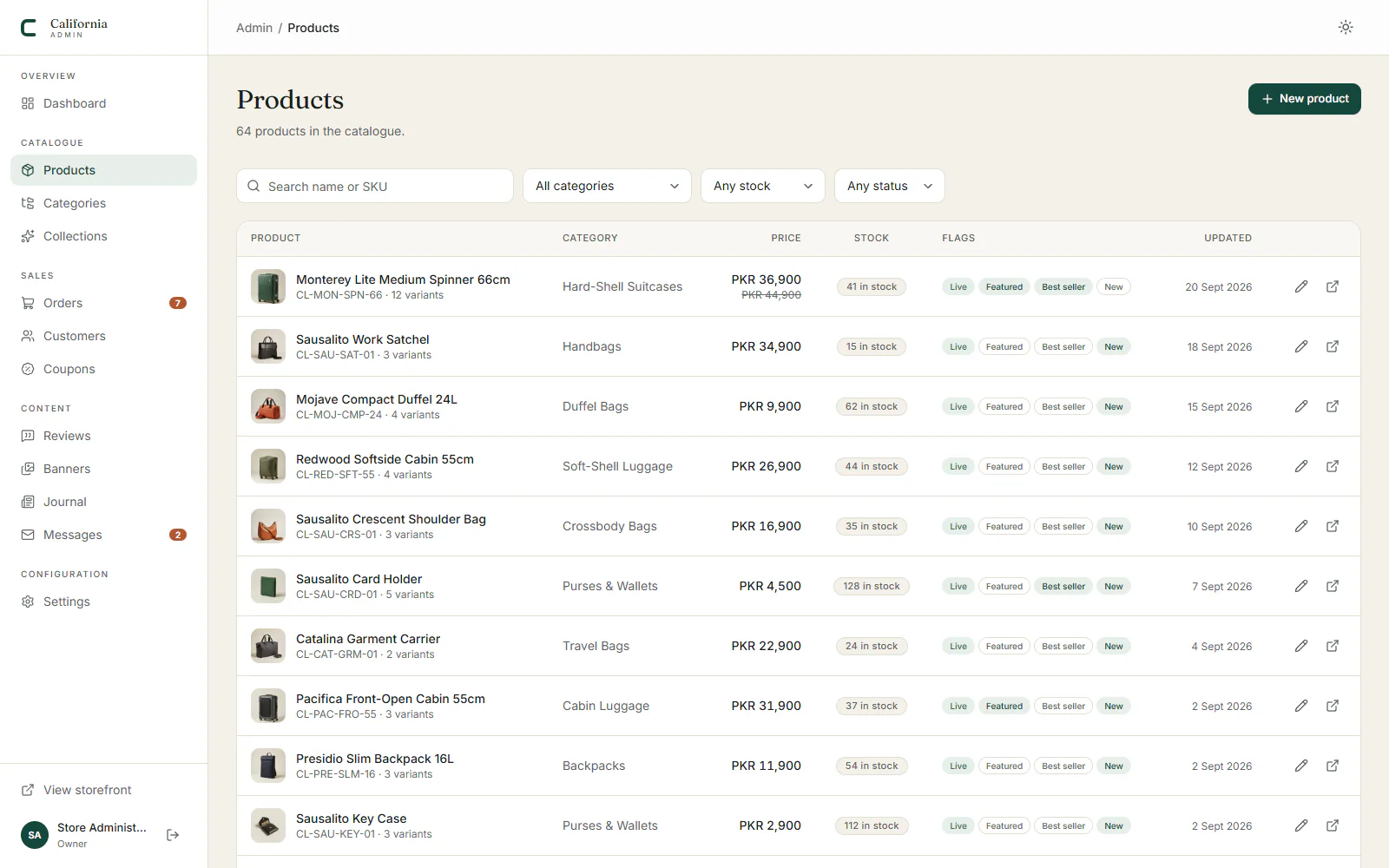Edit the Mojave Compact Duffel 24L row

click(x=1301, y=406)
